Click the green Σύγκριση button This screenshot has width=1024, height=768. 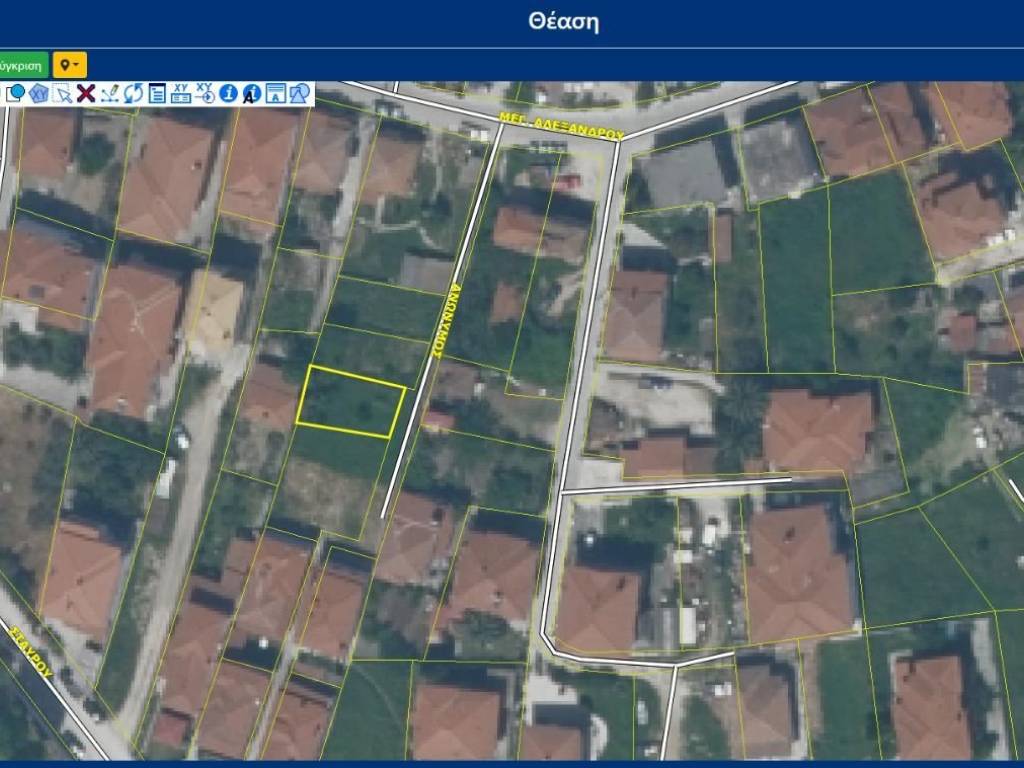(x=22, y=65)
